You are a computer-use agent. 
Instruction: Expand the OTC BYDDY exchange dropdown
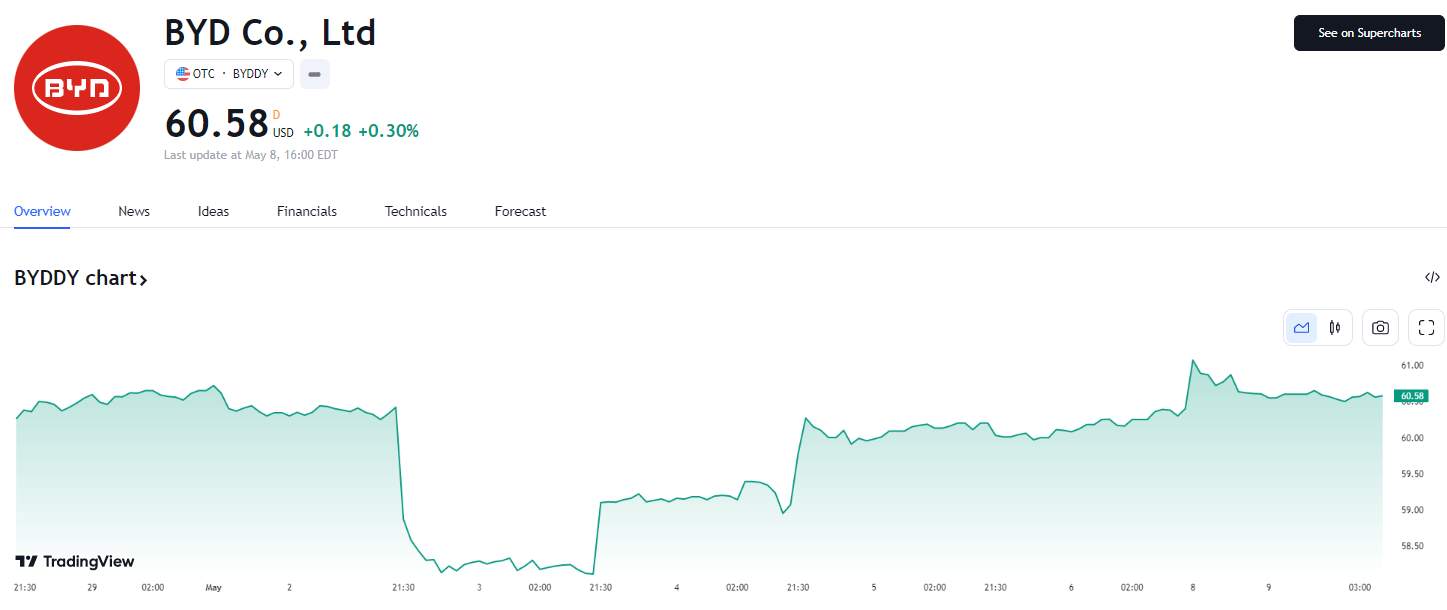tap(229, 74)
